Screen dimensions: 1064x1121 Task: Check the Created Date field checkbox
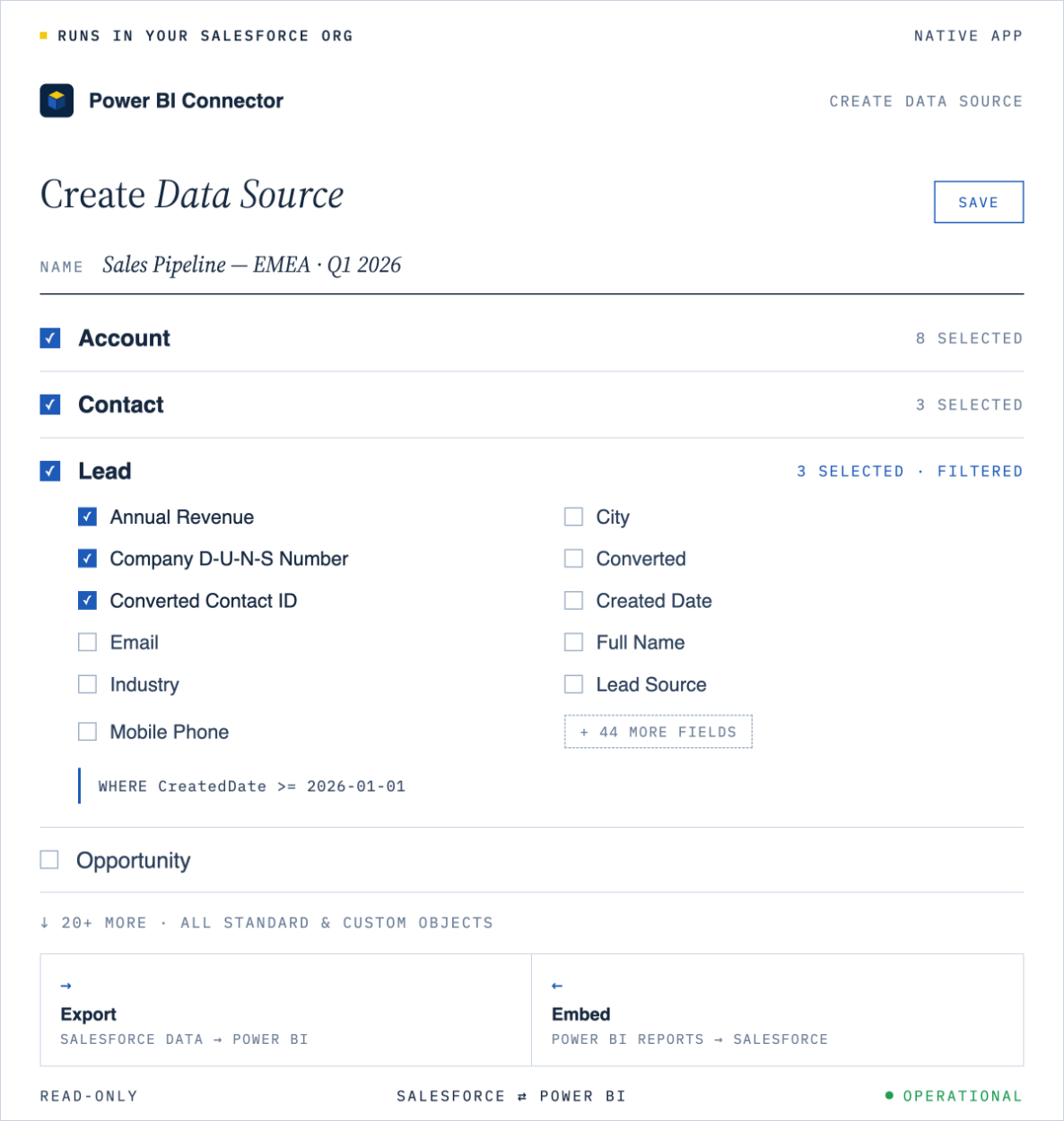tap(573, 600)
